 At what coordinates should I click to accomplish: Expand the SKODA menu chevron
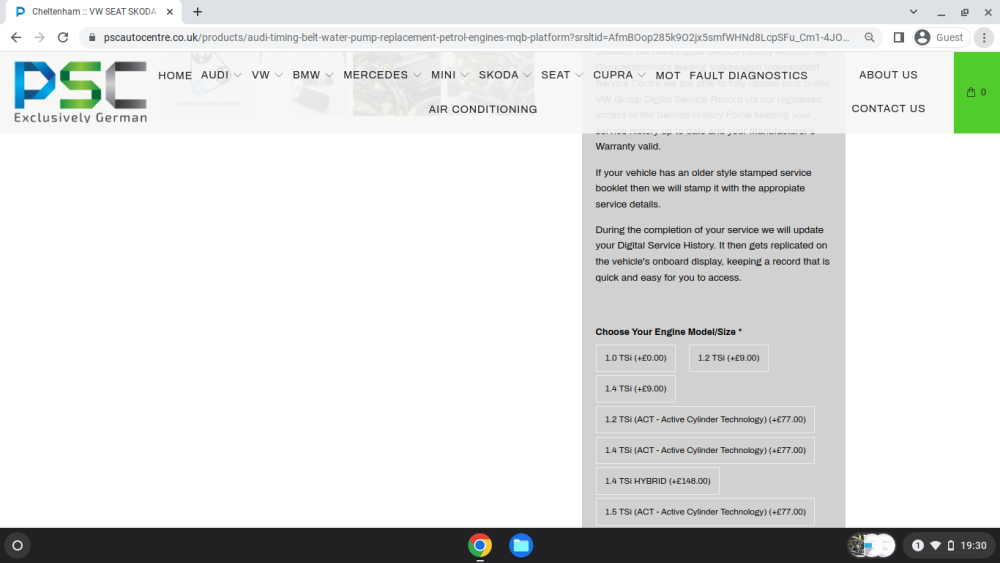point(527,75)
